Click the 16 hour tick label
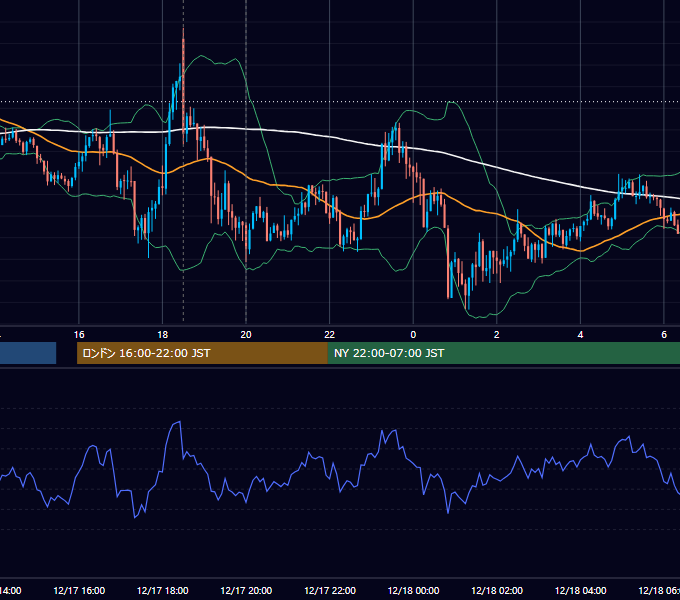 pos(79,335)
